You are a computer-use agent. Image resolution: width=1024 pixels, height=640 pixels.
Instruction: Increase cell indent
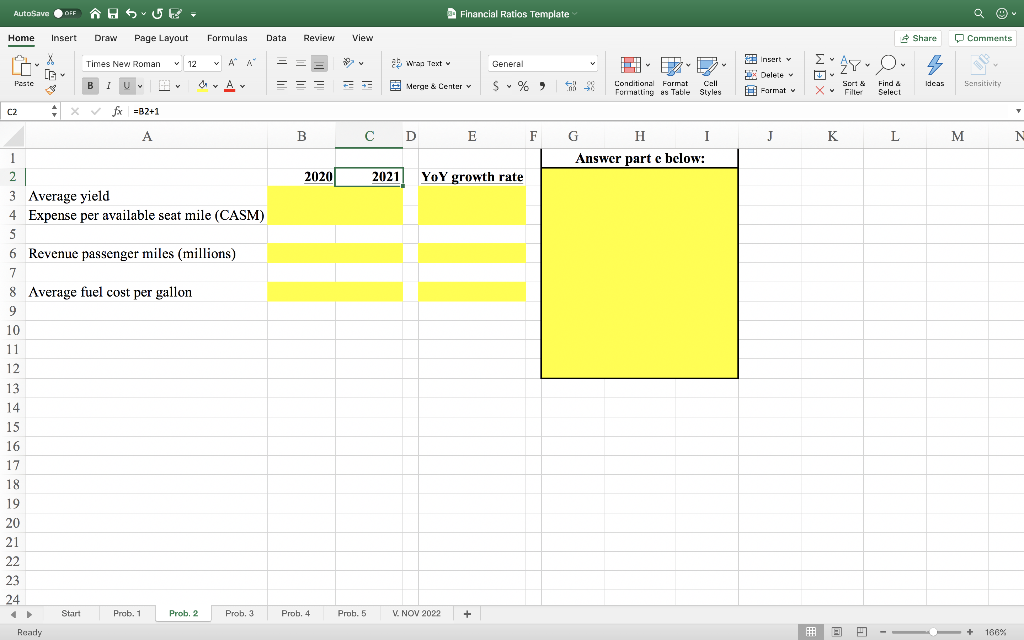367,86
